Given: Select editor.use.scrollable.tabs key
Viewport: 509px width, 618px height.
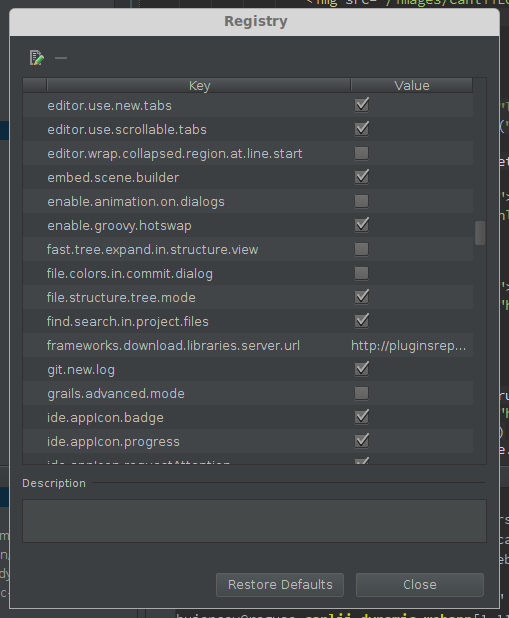Looking at the screenshot, I should 127,130.
